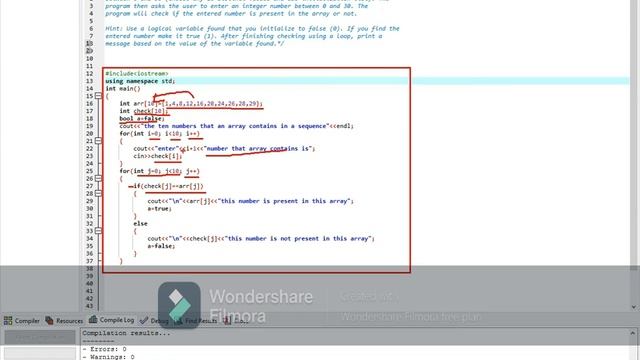
Task: Open the Find Results tab
Action: click(x=196, y=320)
